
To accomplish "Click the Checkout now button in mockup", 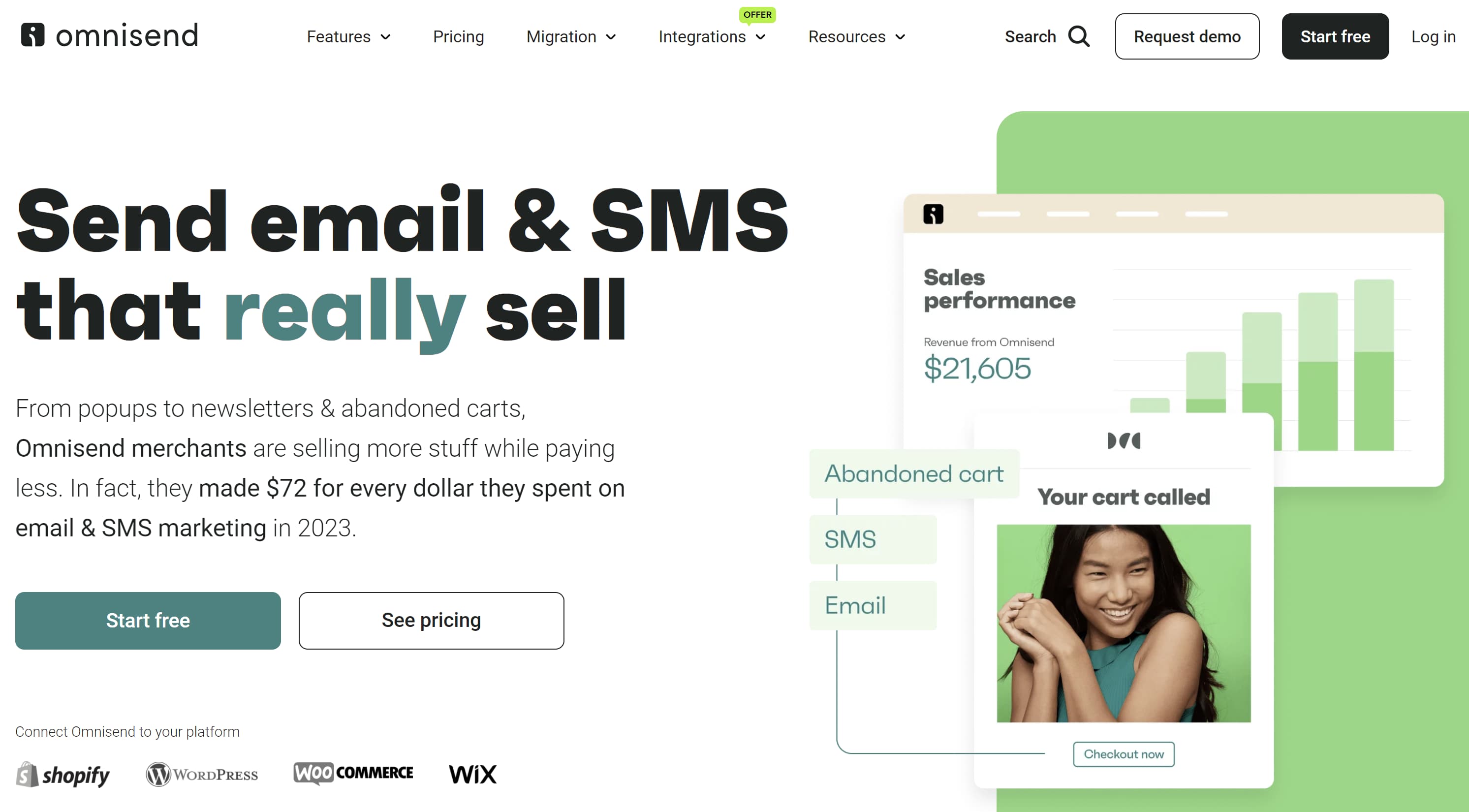I will tap(1123, 754).
